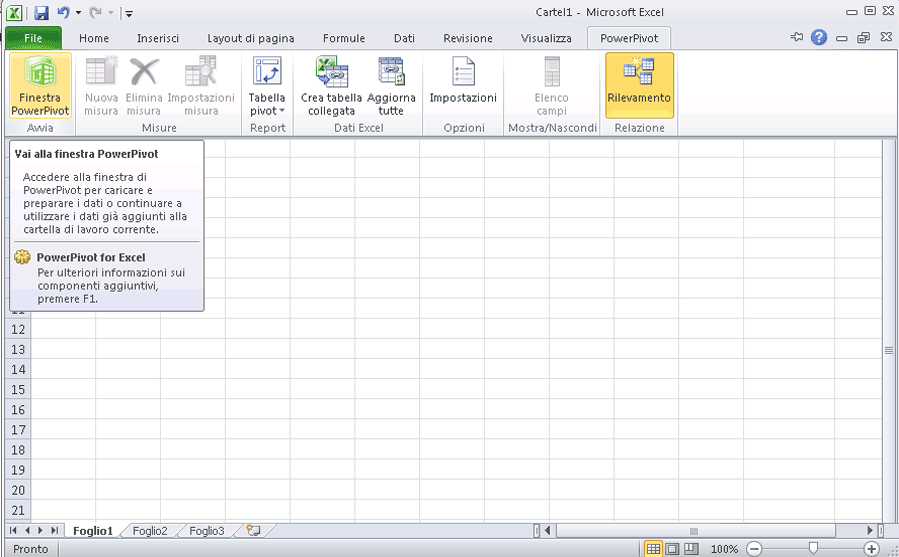Select the Foglio1 sheet tab

93,531
